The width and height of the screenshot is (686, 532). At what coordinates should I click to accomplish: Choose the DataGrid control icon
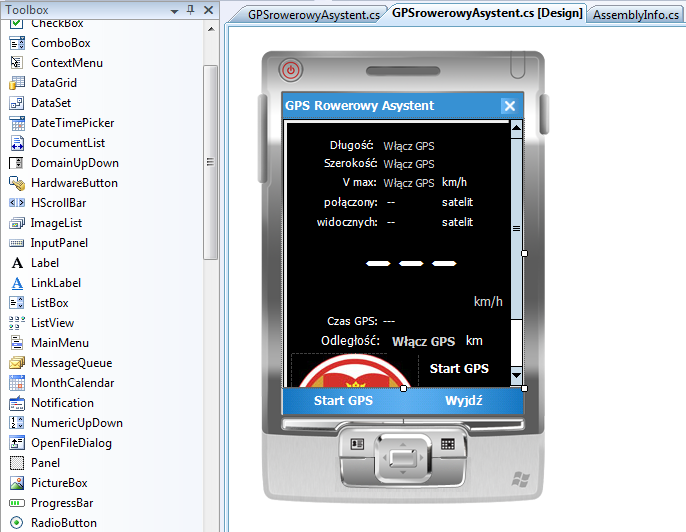[17, 83]
